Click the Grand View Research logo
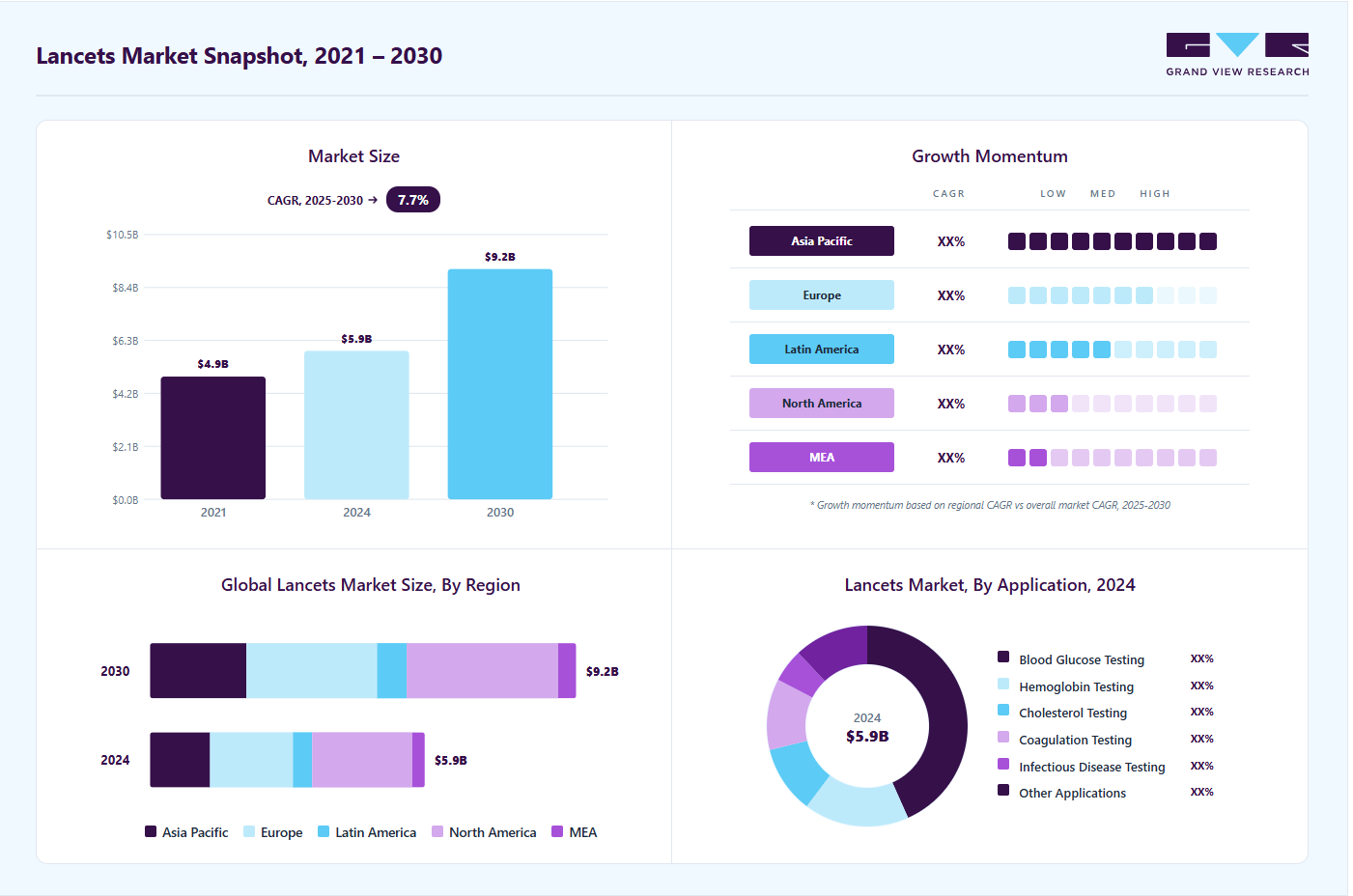Viewport: 1353px width, 896px height. click(1237, 55)
